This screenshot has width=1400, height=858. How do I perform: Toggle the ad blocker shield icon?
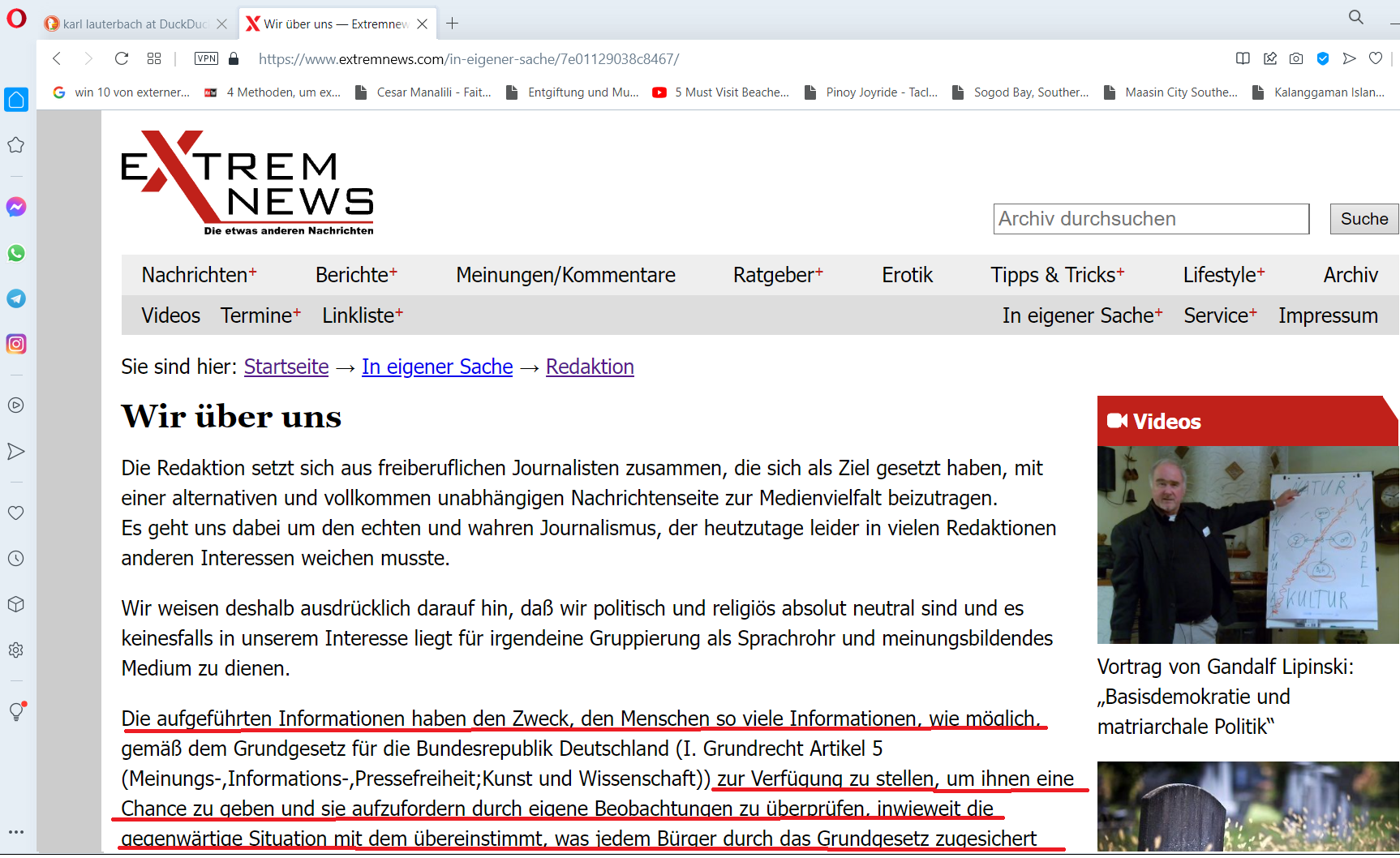pos(1323,58)
